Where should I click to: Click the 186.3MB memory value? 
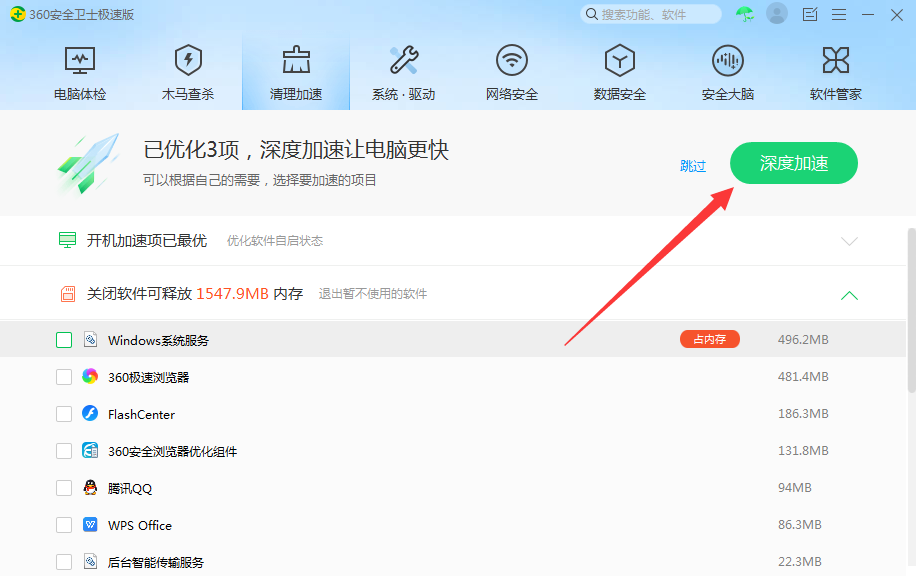point(803,414)
